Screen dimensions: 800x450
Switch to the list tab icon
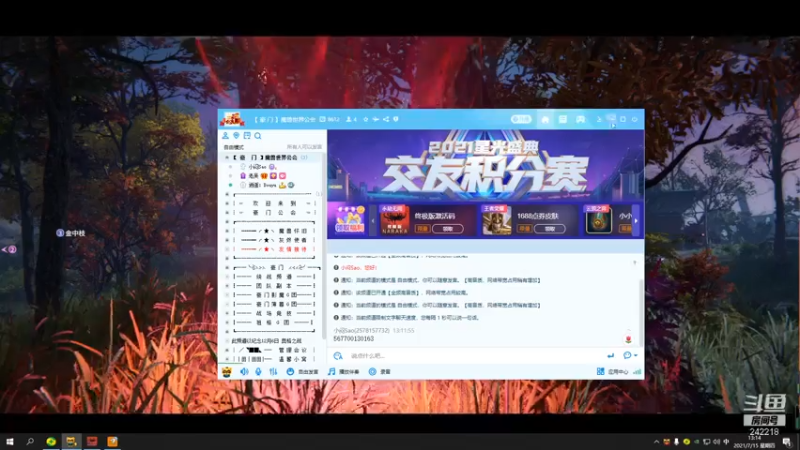pos(563,119)
